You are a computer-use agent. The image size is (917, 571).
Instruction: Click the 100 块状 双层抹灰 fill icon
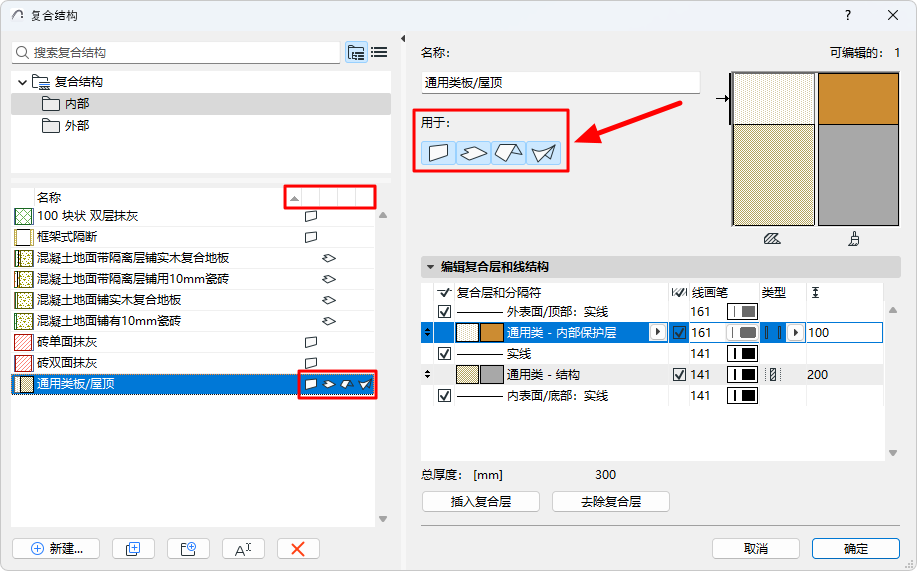[x=23, y=216]
